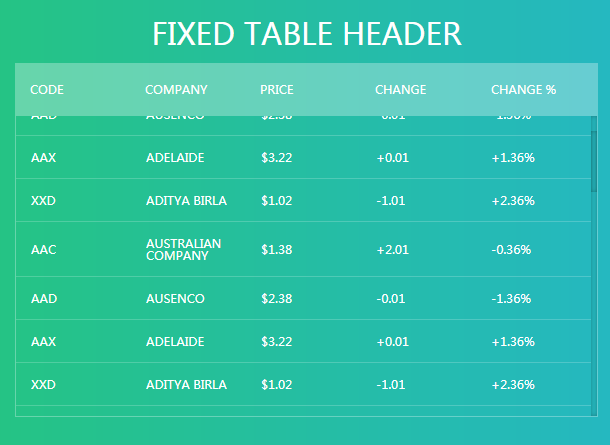
Task: Click the scrollbar track below the thumb
Action: point(594,303)
